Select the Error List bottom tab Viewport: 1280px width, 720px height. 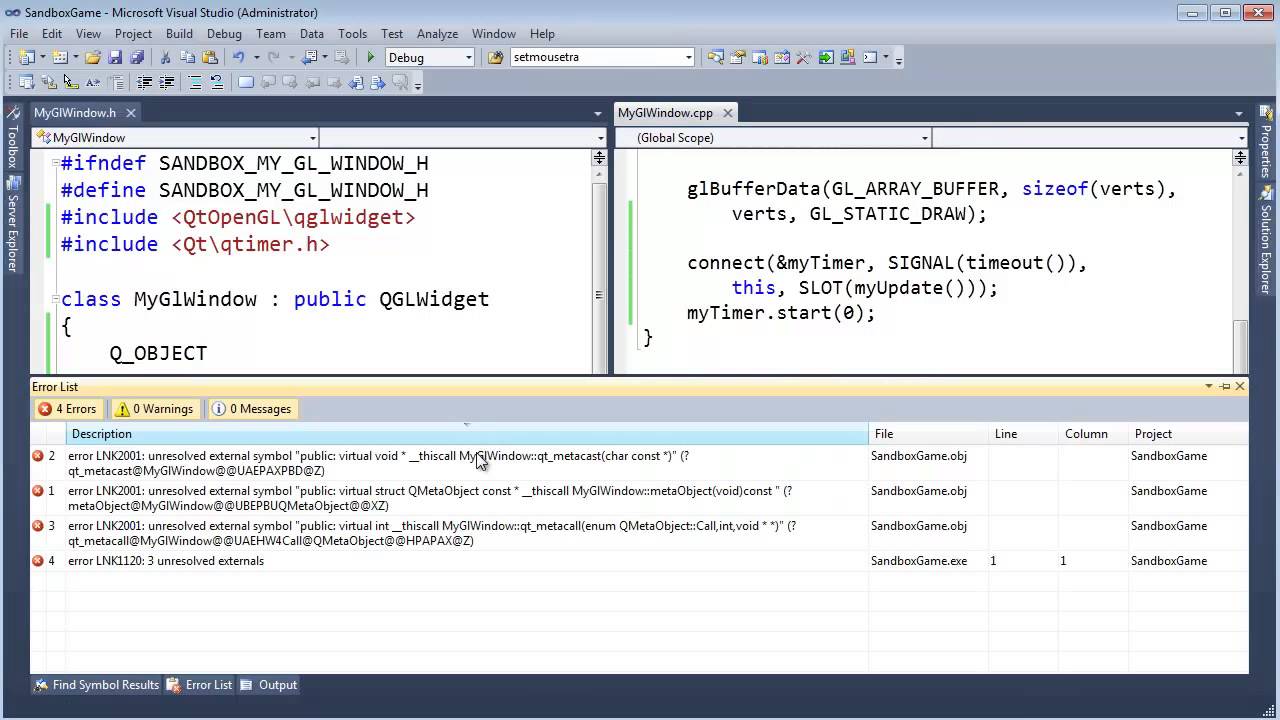pyautogui.click(x=199, y=685)
